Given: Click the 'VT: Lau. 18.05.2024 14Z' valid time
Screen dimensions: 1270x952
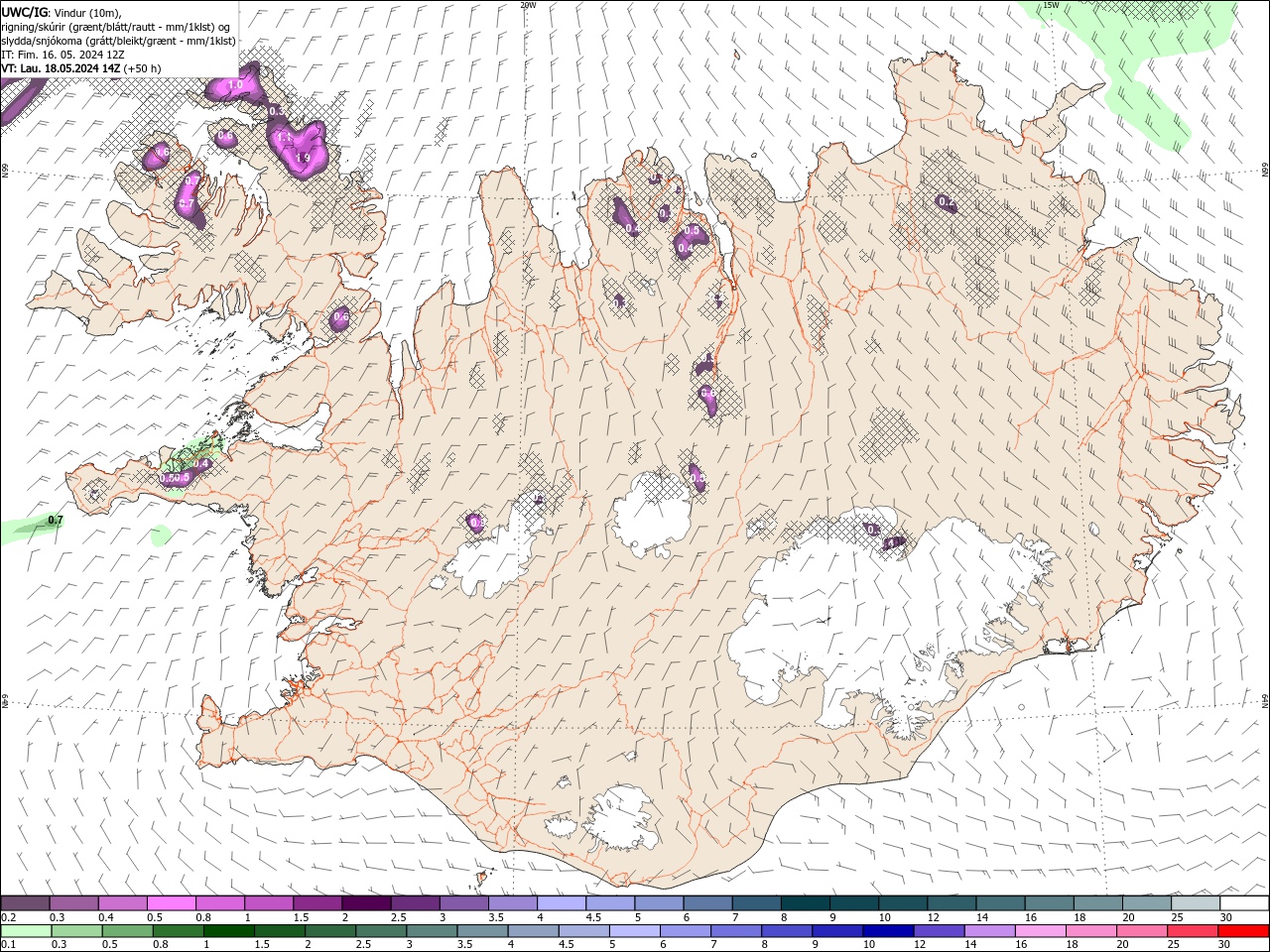Looking at the screenshot, I should click(62, 68).
